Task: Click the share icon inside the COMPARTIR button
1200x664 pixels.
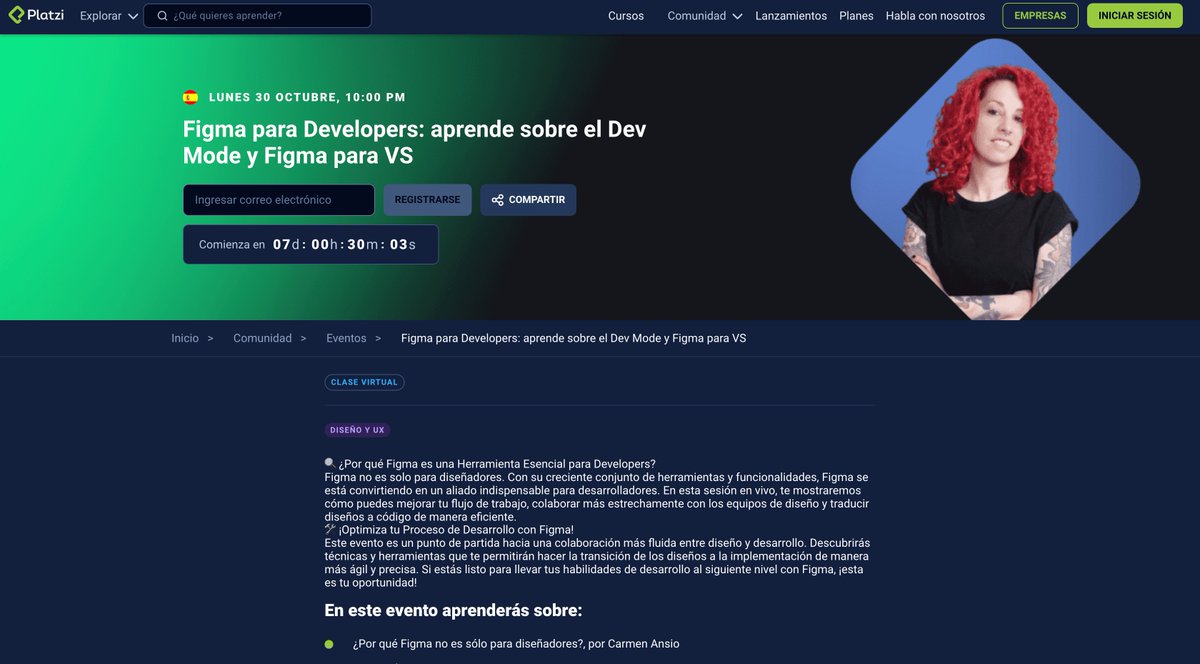Action: coord(497,199)
